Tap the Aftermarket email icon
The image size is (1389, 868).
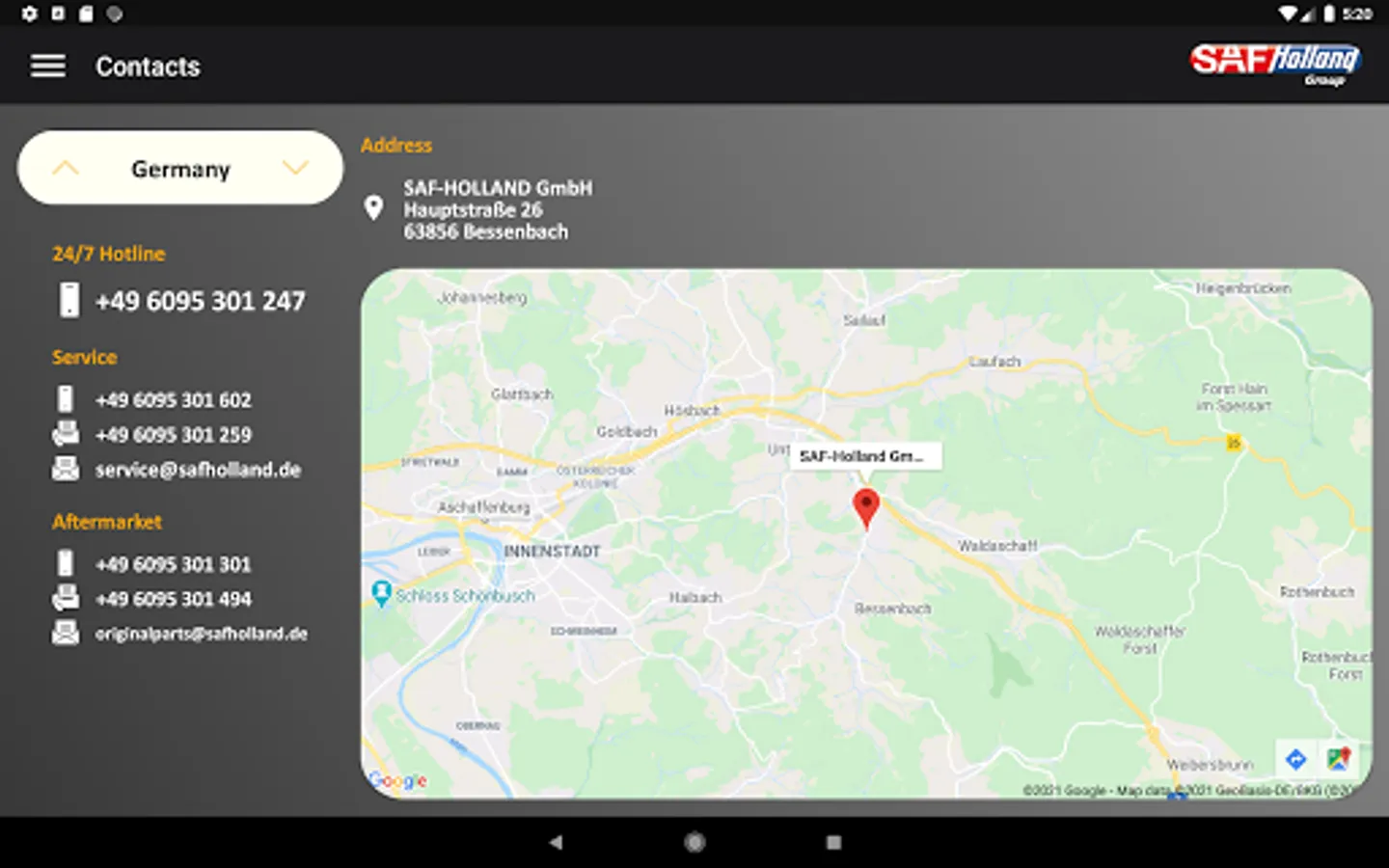[x=66, y=633]
